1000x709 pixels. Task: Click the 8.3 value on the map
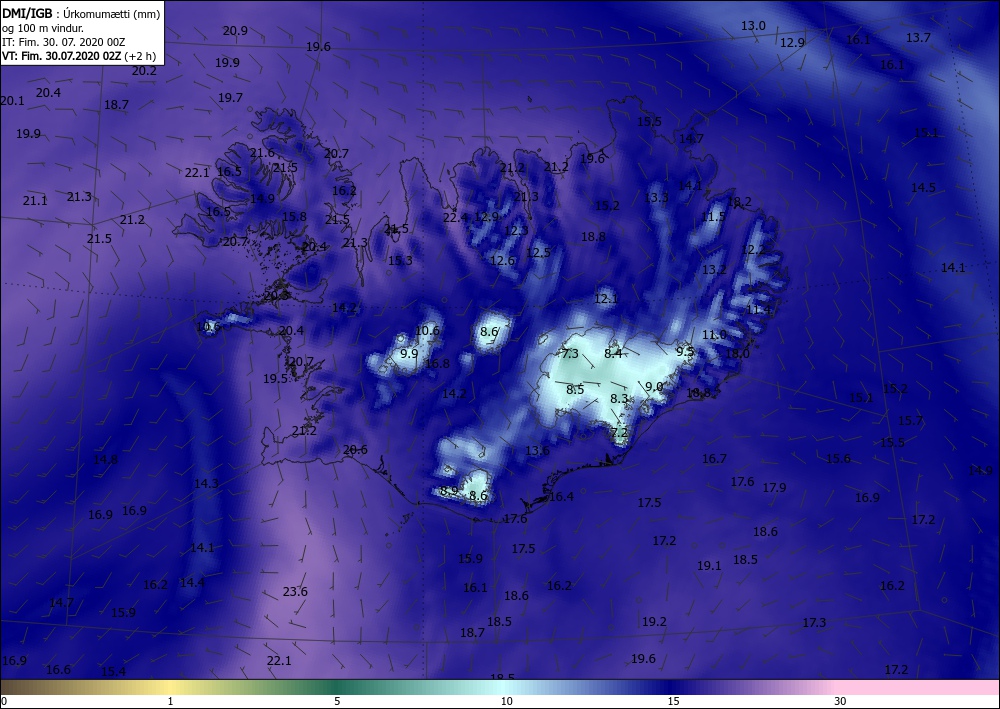619,399
